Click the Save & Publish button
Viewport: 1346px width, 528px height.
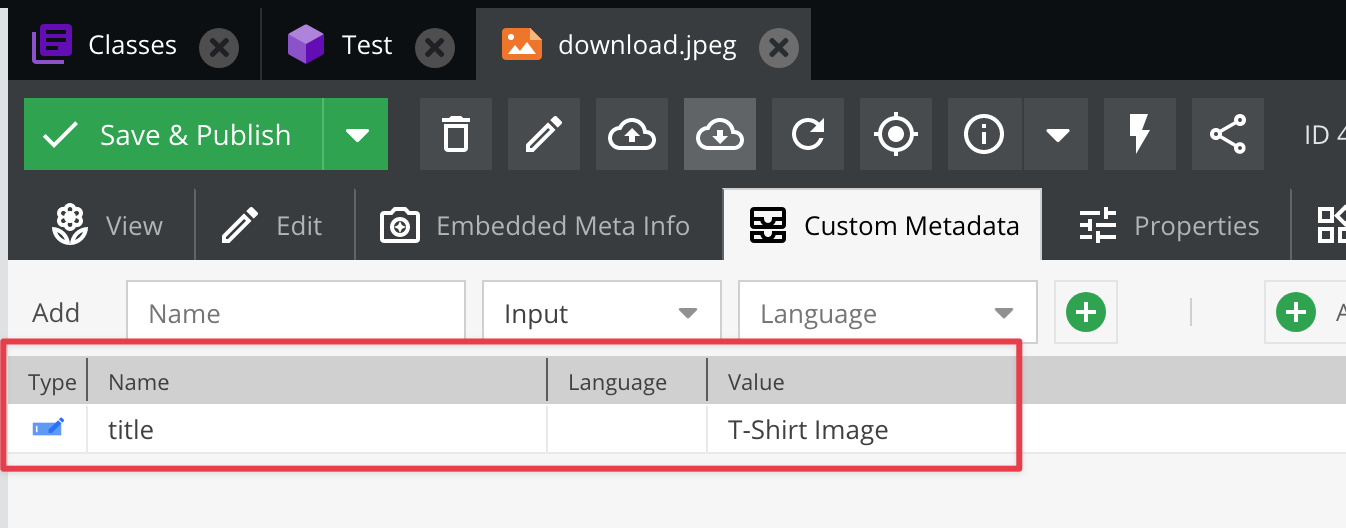(x=174, y=134)
